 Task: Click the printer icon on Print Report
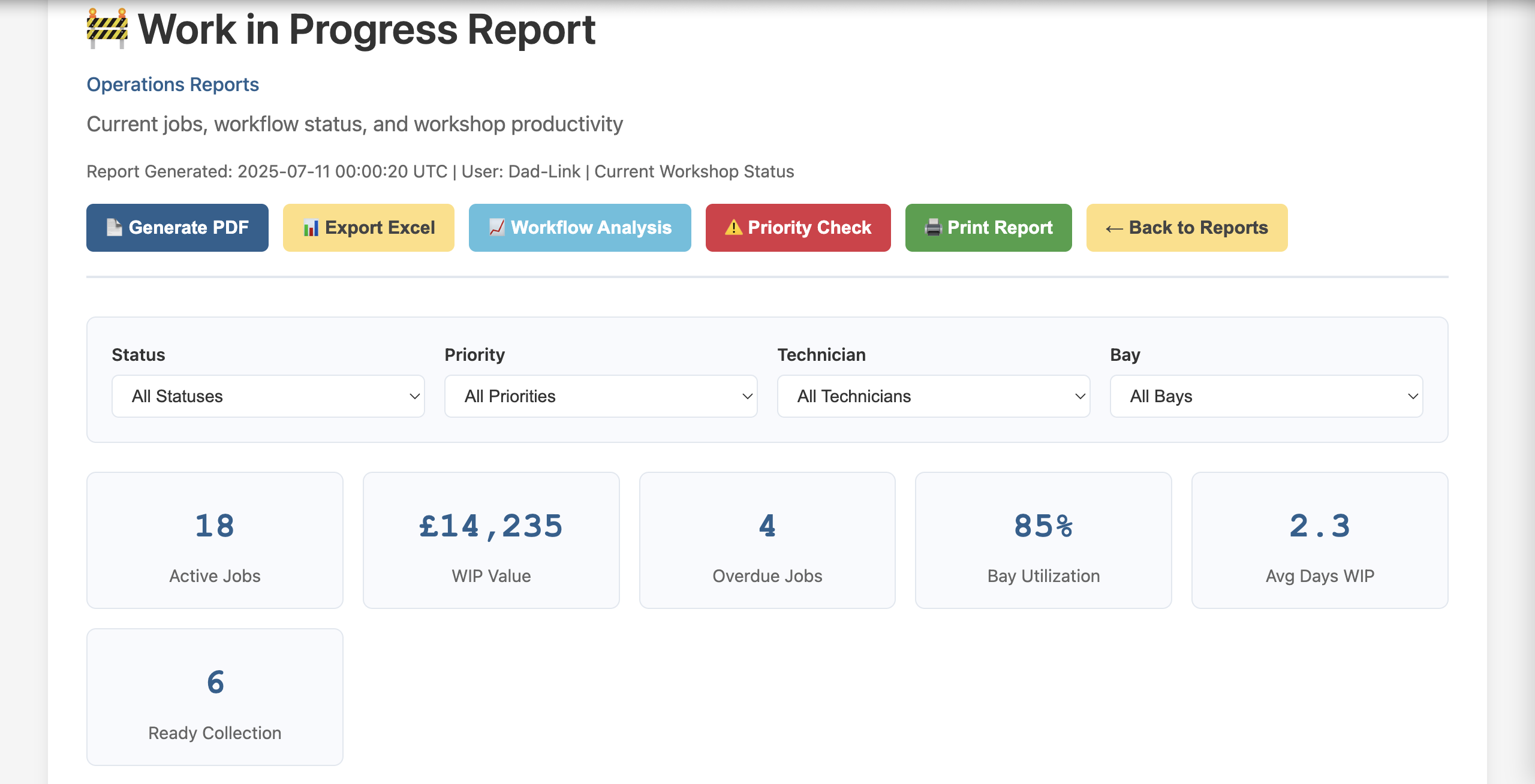click(934, 227)
